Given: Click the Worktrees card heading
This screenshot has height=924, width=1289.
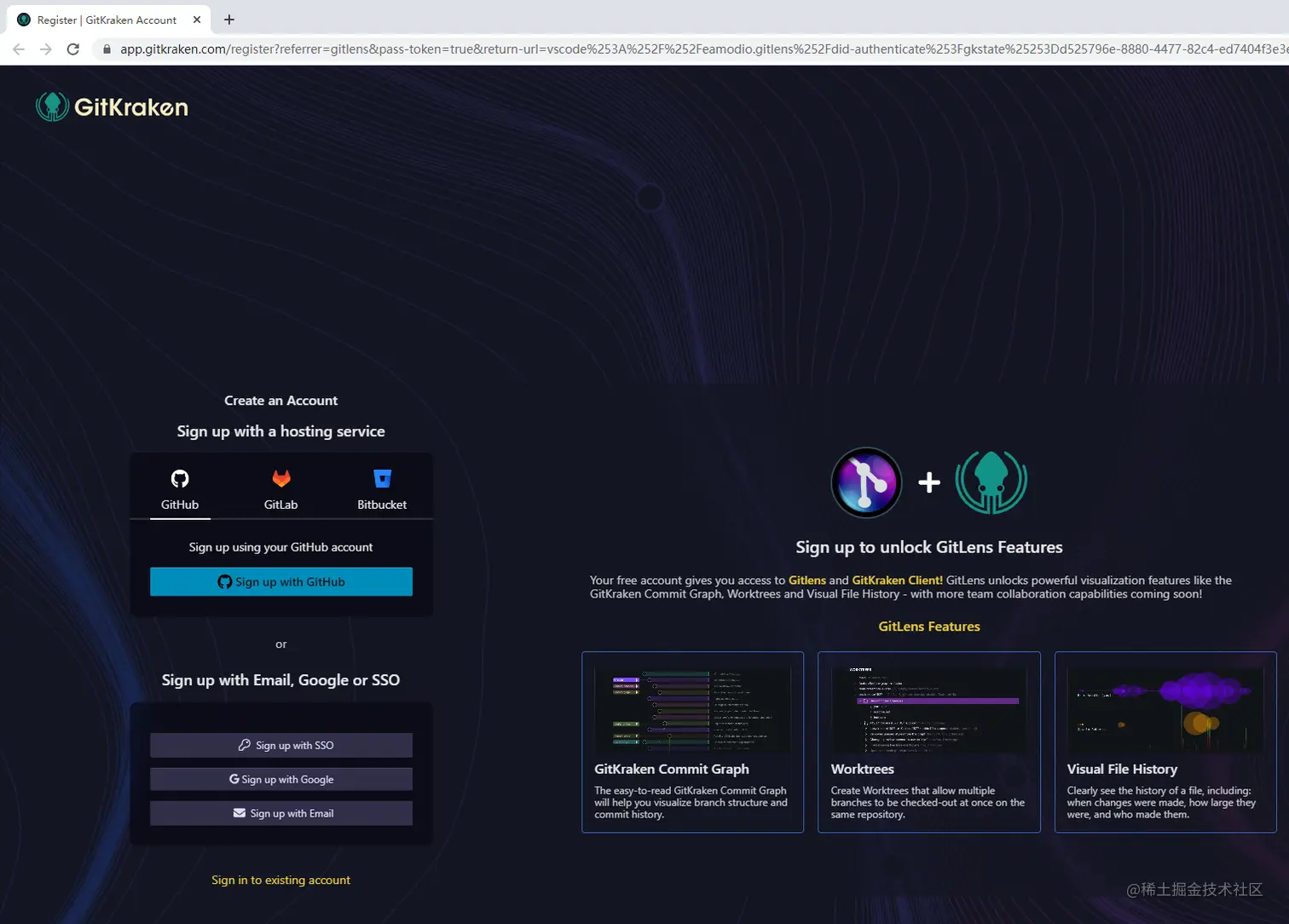Looking at the screenshot, I should pos(863,769).
